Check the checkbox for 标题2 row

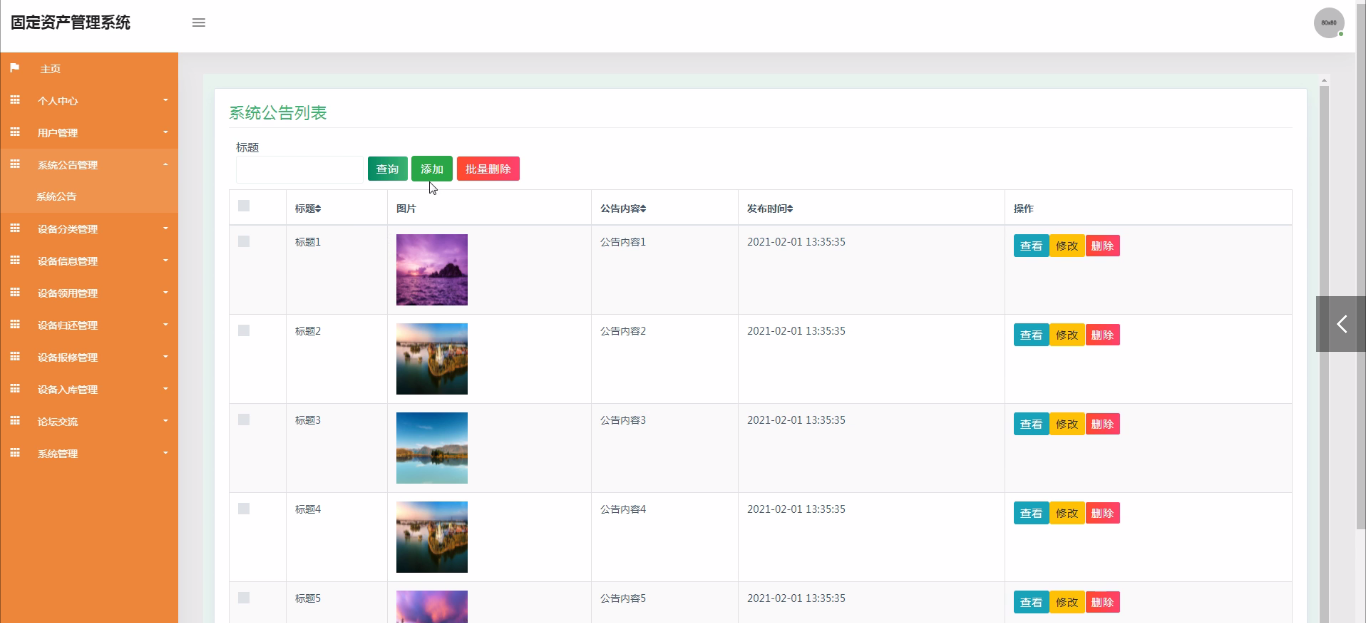(244, 331)
